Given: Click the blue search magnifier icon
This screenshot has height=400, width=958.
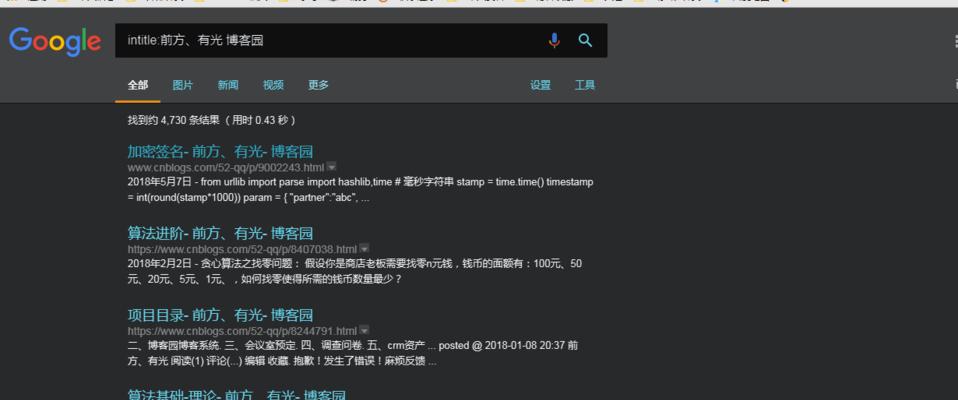Looking at the screenshot, I should point(585,40).
